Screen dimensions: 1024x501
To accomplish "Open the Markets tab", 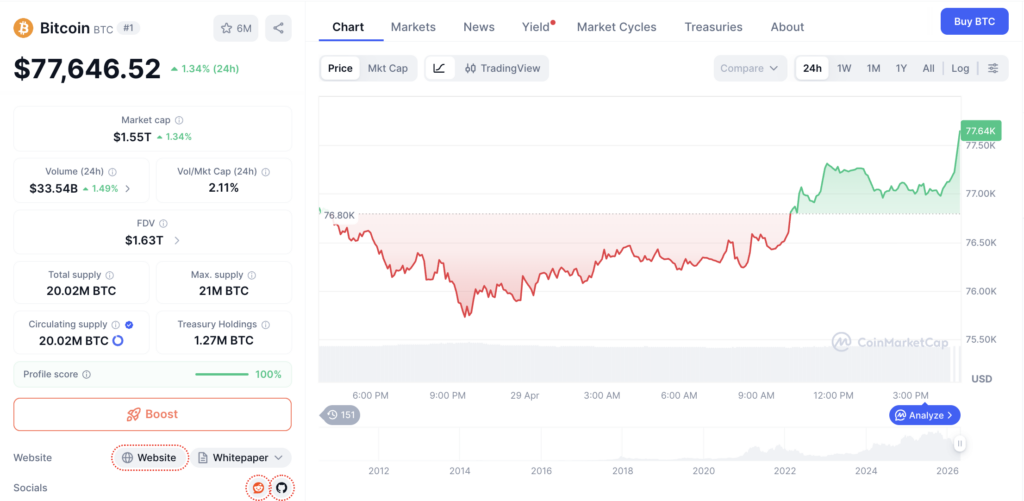I will coord(413,27).
